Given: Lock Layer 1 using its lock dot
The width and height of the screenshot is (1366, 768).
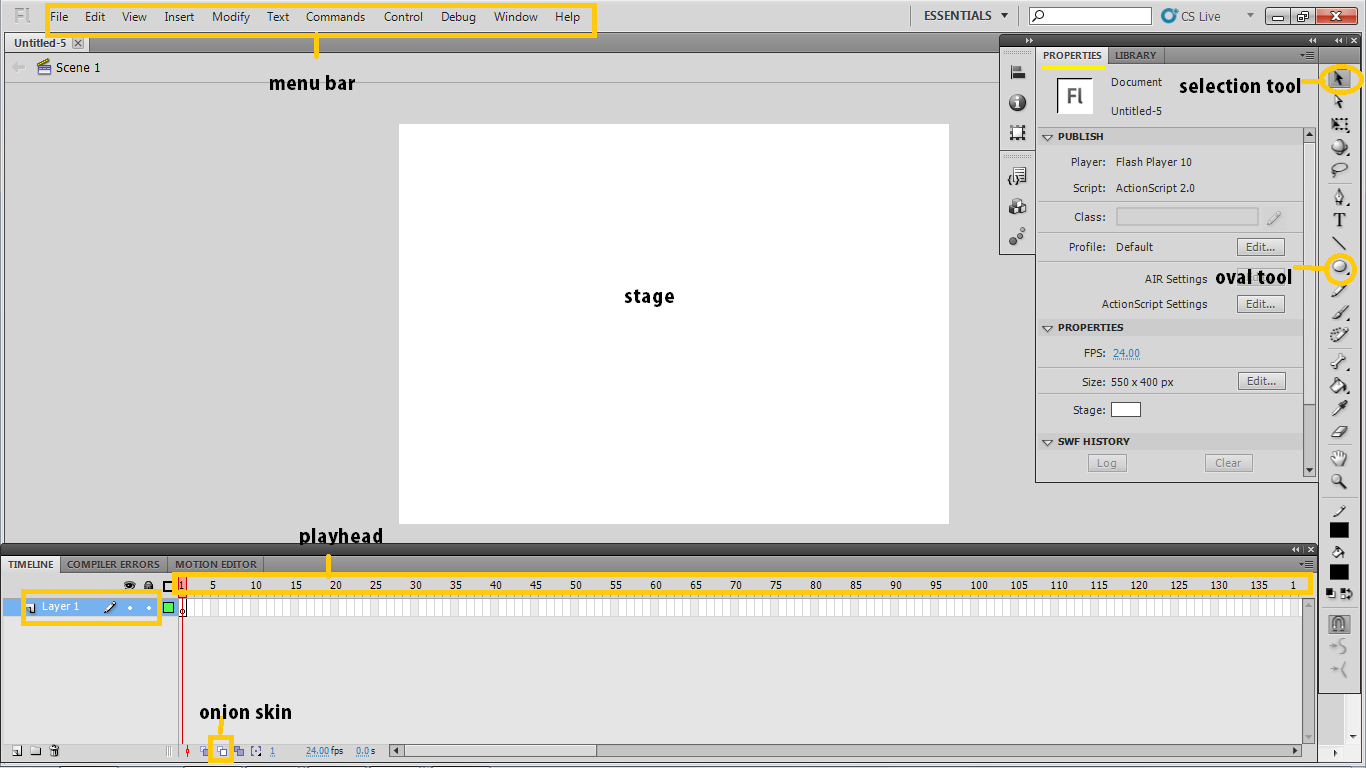Looking at the screenshot, I should click(148, 607).
